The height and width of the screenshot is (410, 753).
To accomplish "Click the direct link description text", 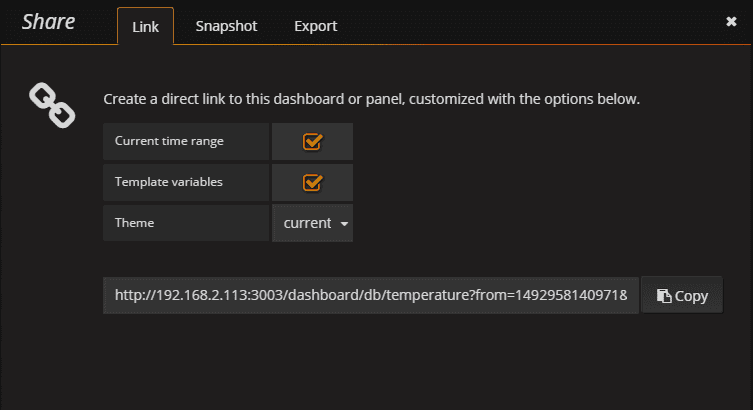I will tap(371, 99).
